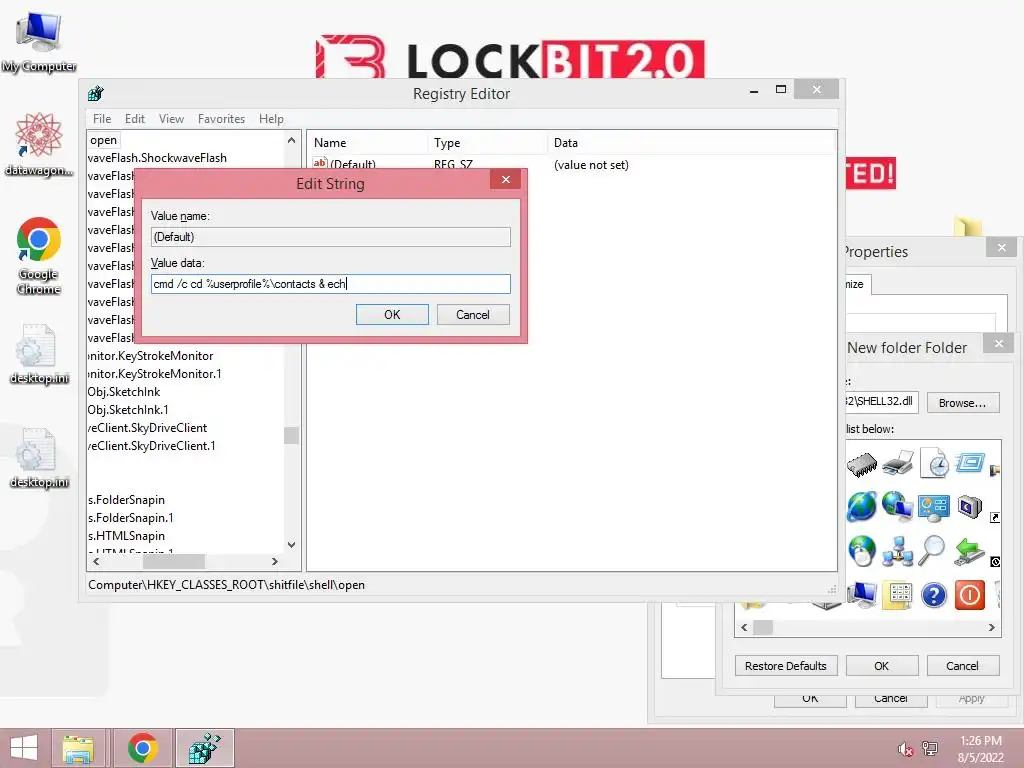
Task: Click registry tree vertical scrollbar thumb
Action: [291, 435]
